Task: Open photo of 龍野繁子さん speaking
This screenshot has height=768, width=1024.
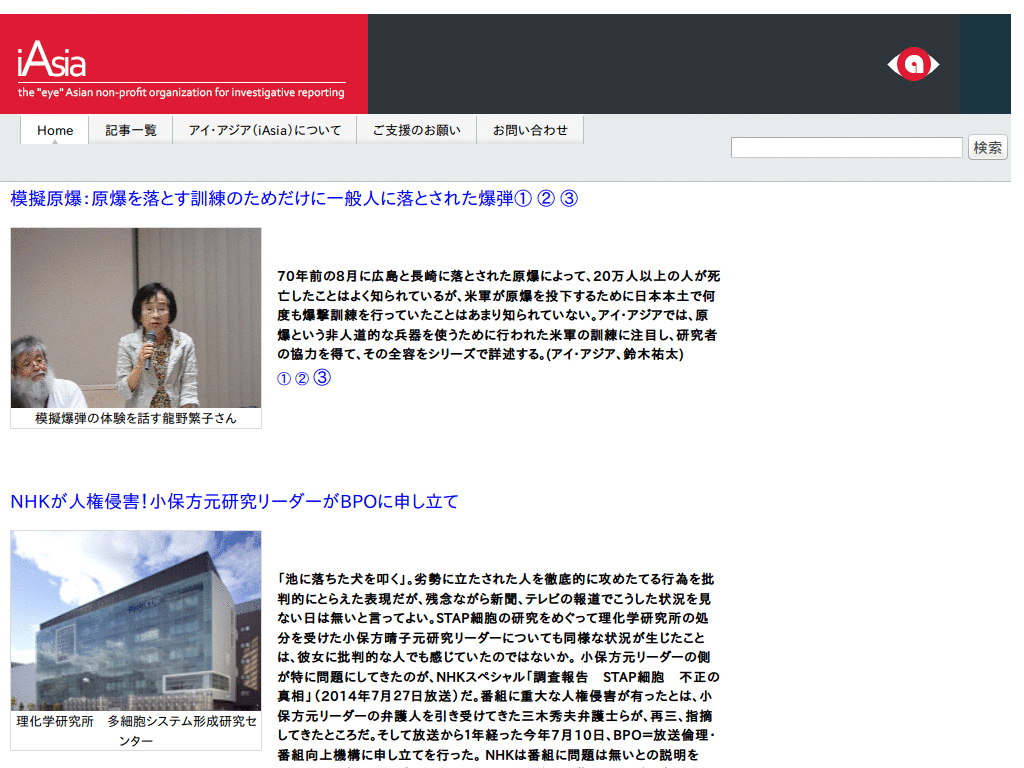Action: (136, 318)
